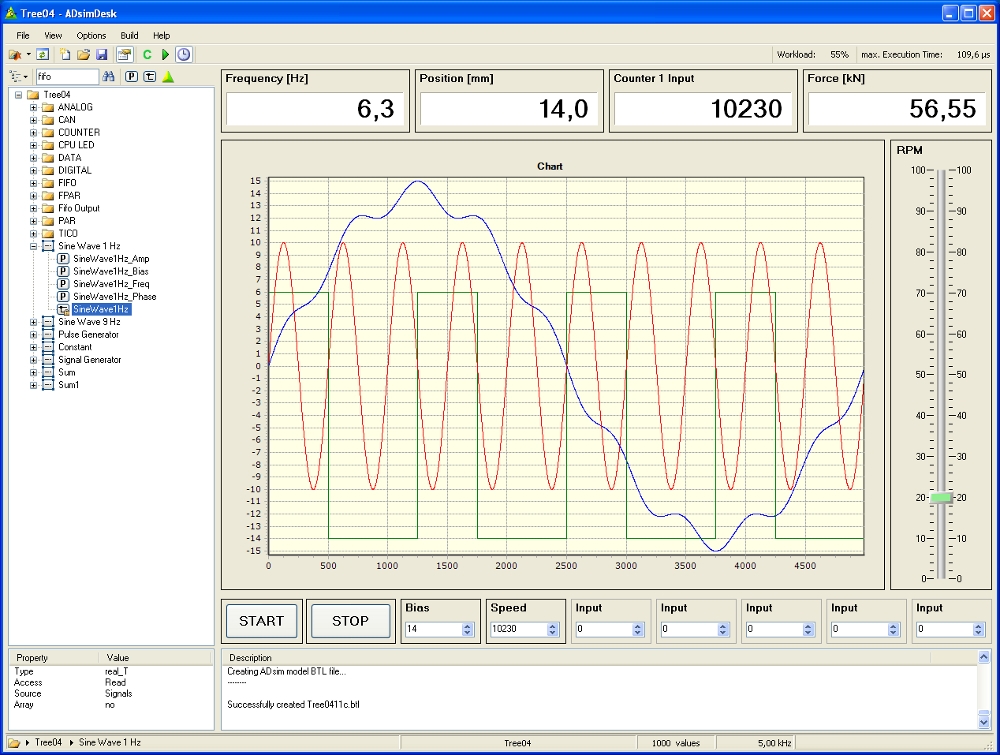The image size is (1000, 755).
Task: Click the binoculars search icon
Action: 110,76
